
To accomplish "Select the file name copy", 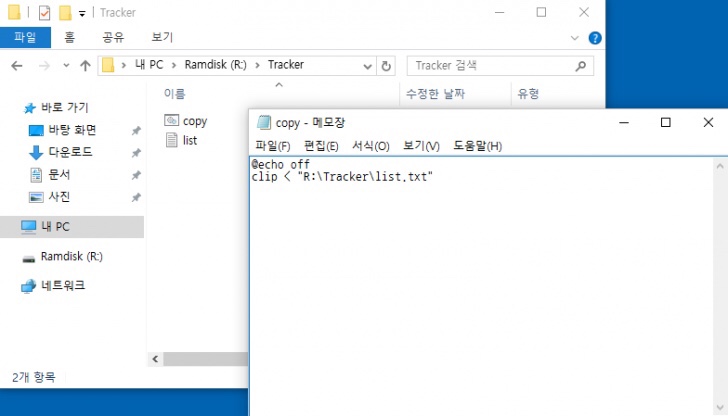I will click(x=195, y=121).
